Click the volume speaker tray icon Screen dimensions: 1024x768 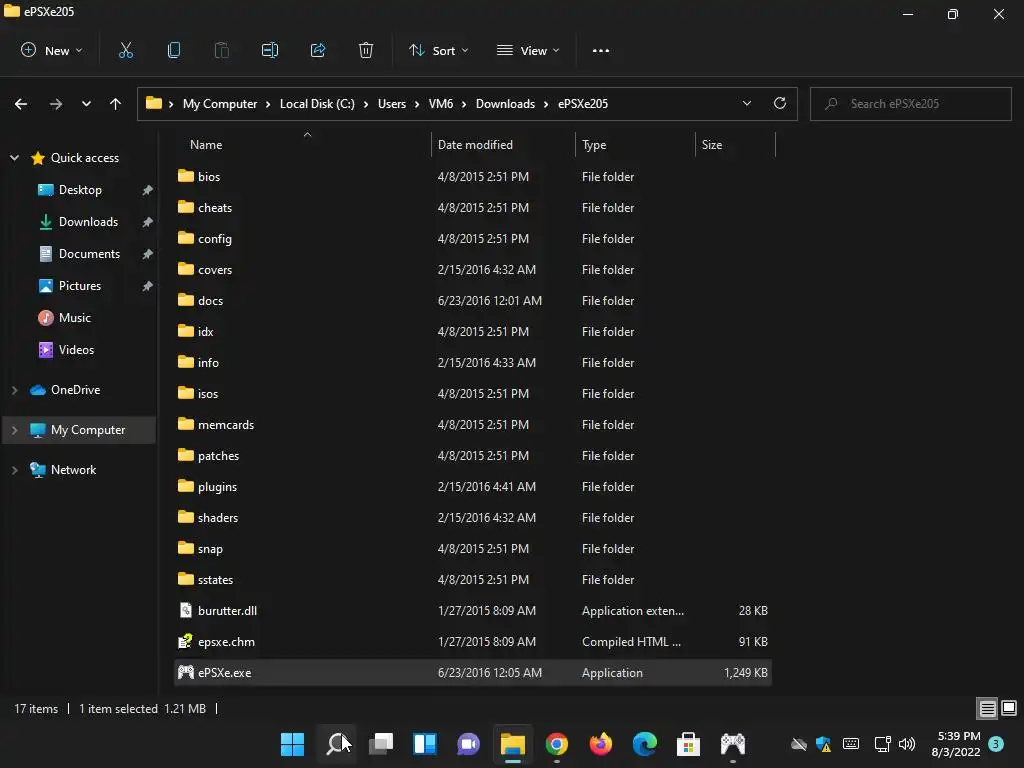907,744
